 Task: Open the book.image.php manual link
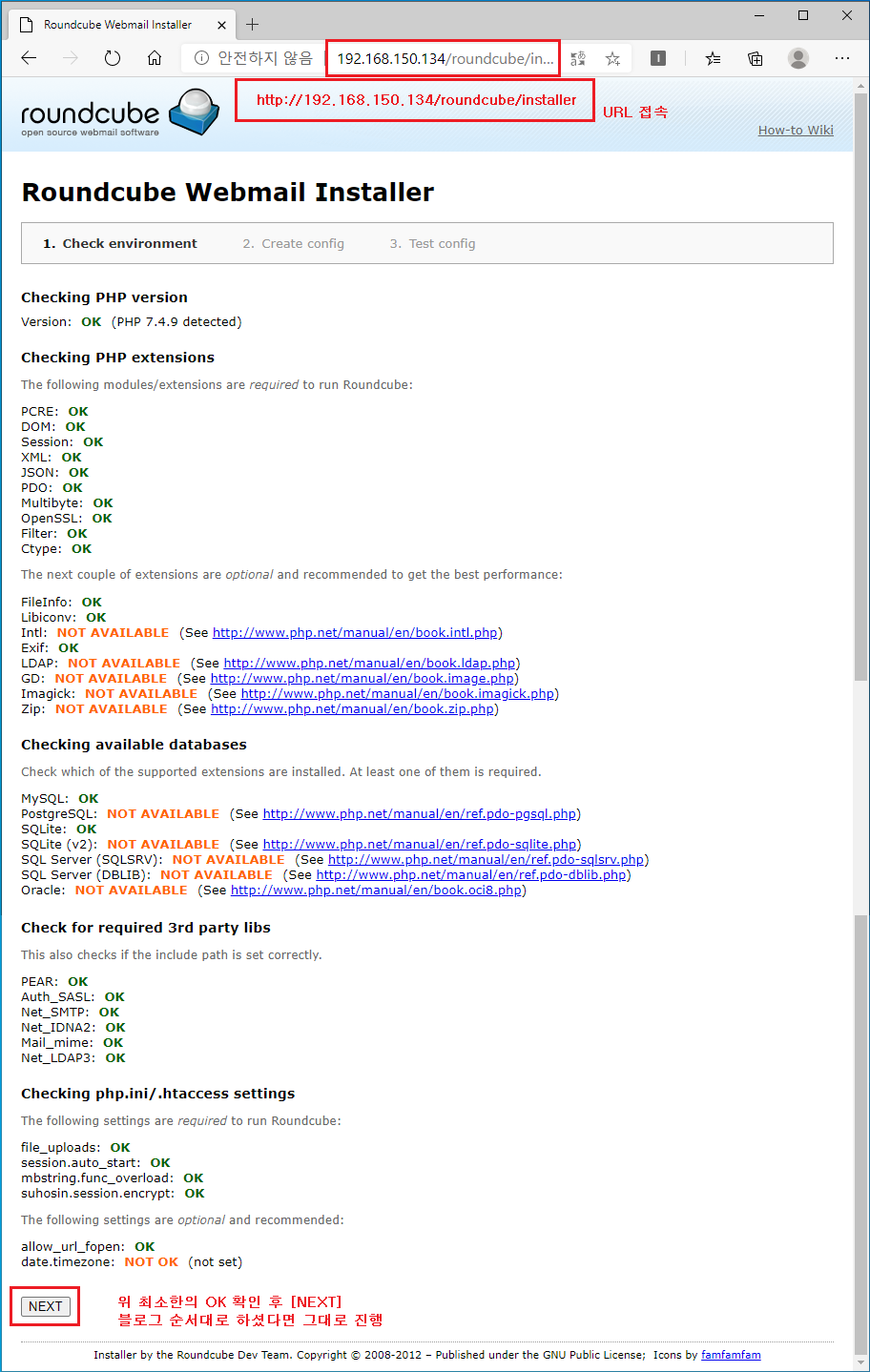tap(362, 678)
